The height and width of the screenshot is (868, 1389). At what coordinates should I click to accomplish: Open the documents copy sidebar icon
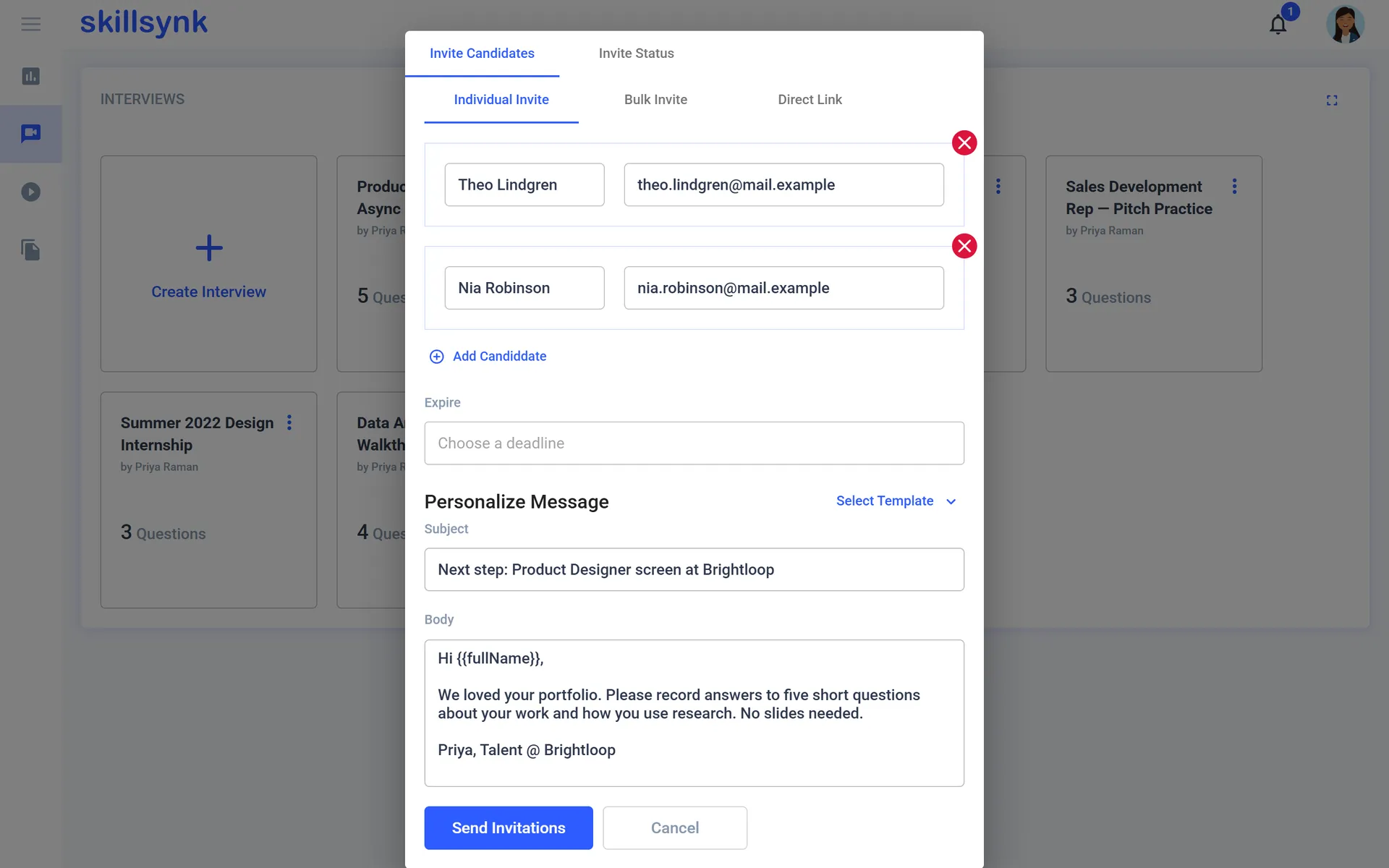(30, 250)
